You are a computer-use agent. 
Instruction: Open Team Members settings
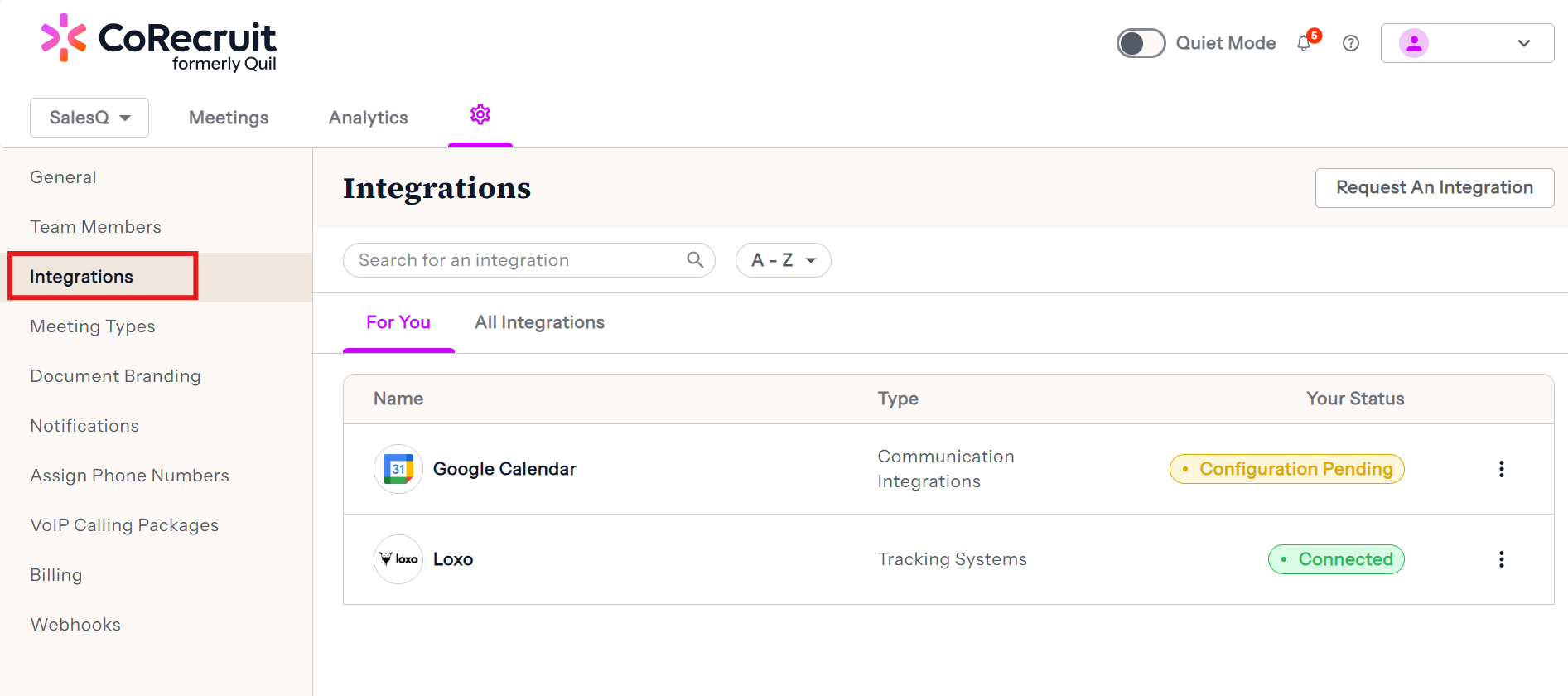pyautogui.click(x=96, y=227)
